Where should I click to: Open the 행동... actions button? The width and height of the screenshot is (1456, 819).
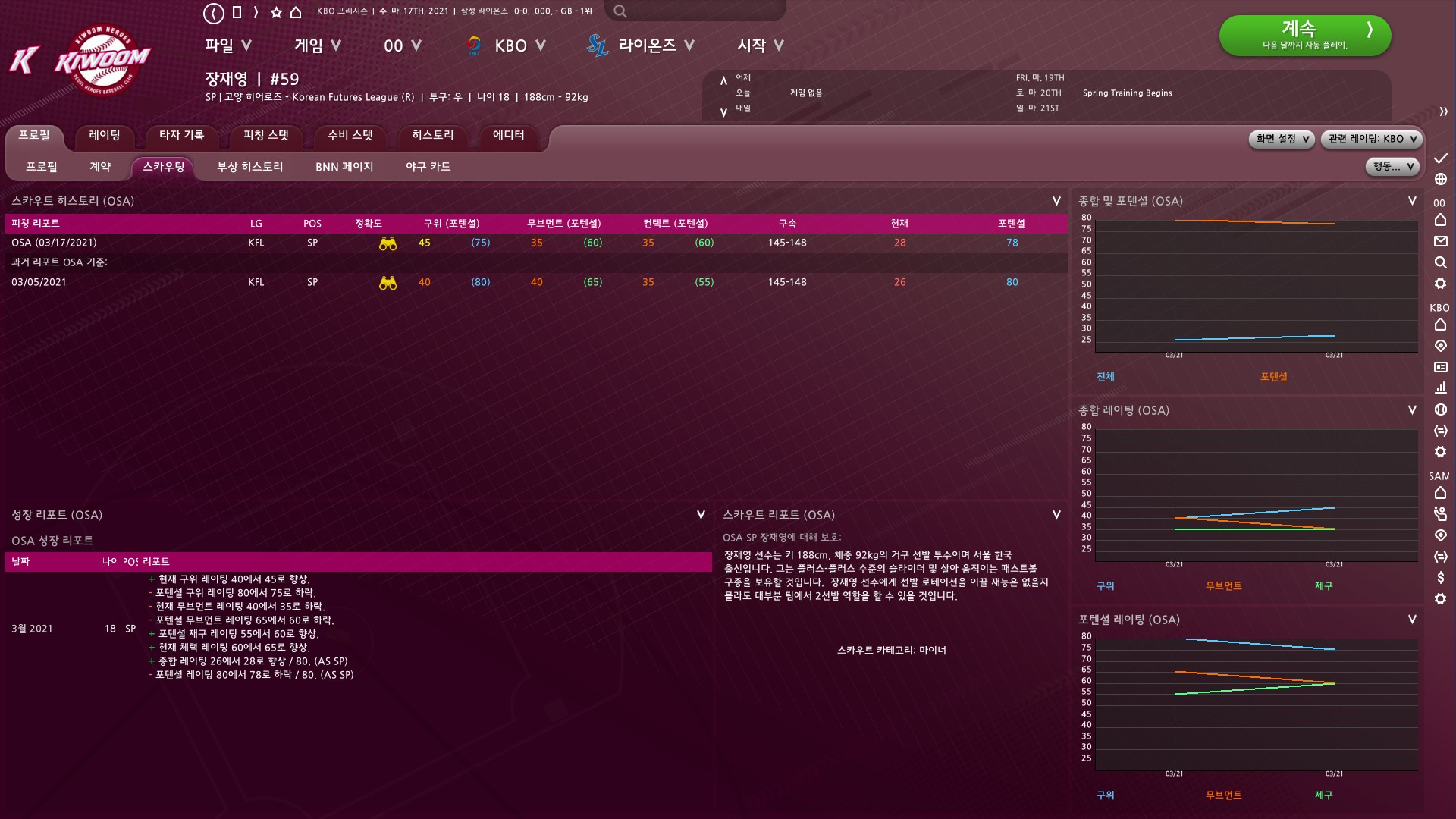coord(1392,166)
